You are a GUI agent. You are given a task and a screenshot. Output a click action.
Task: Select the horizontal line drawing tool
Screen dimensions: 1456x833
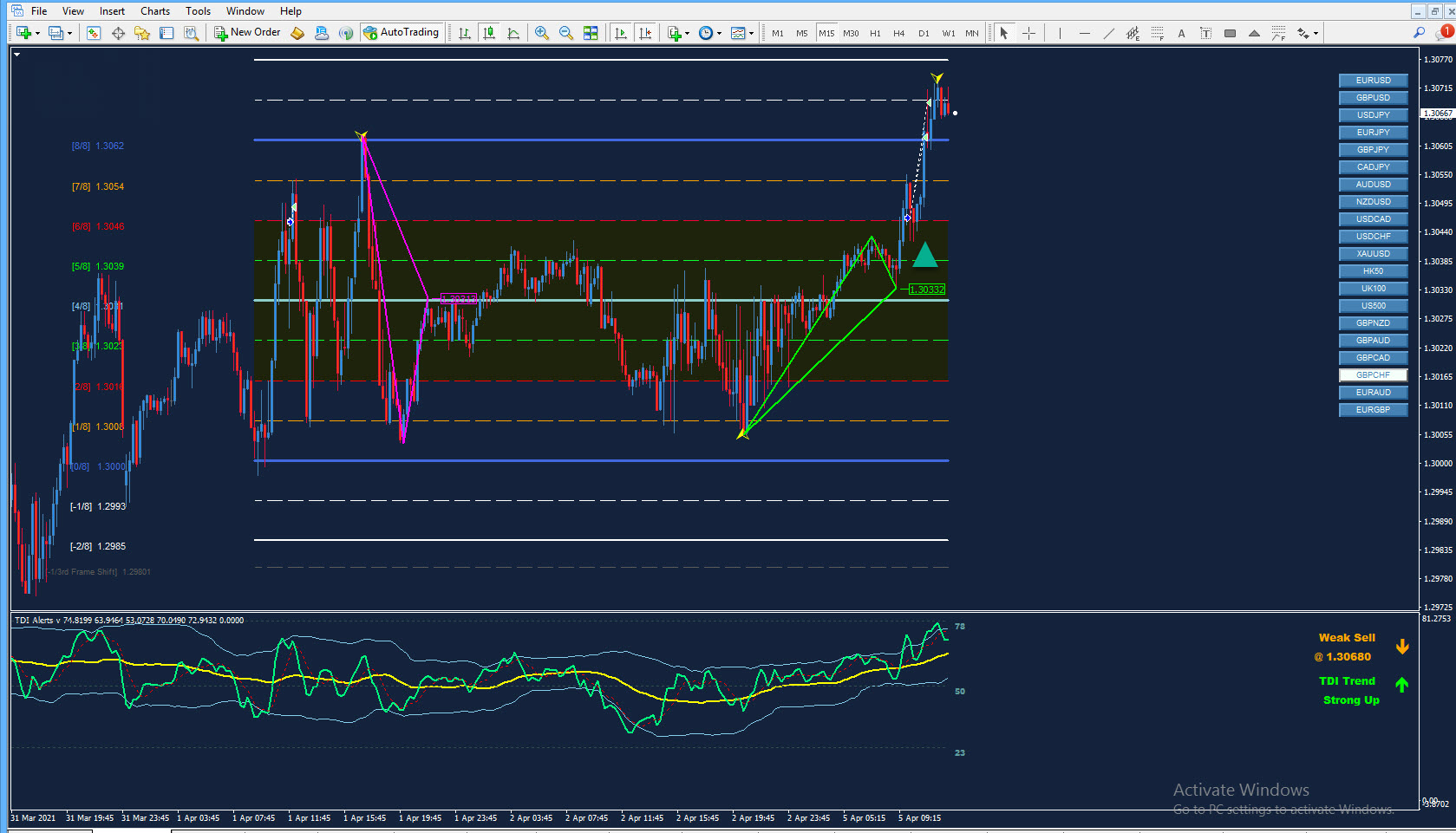pos(1084,33)
